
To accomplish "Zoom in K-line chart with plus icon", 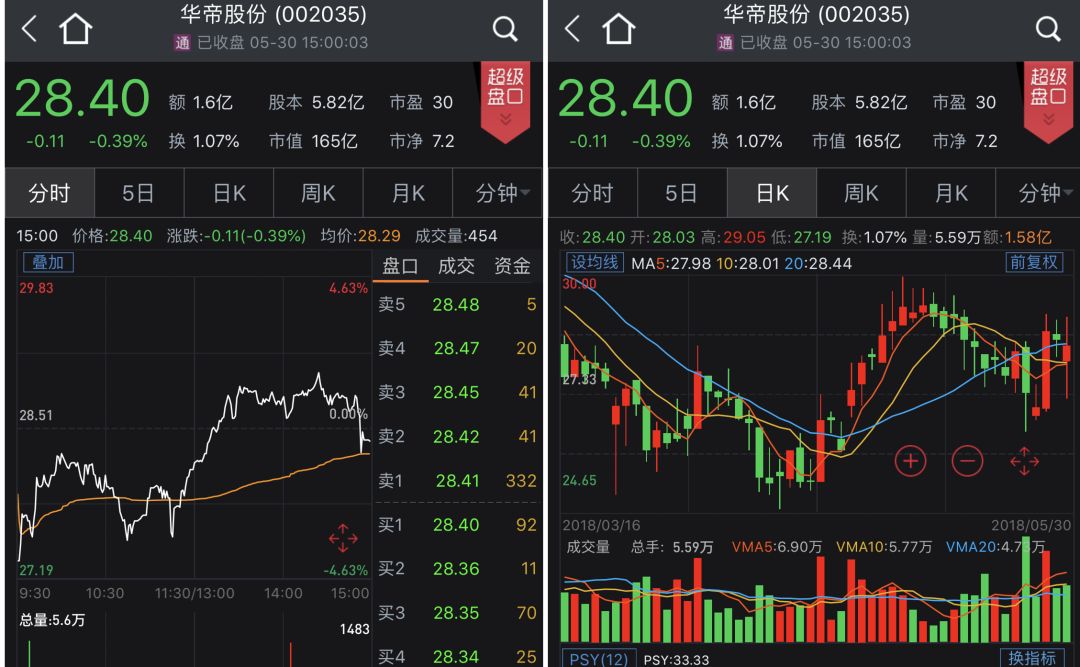I will [910, 460].
